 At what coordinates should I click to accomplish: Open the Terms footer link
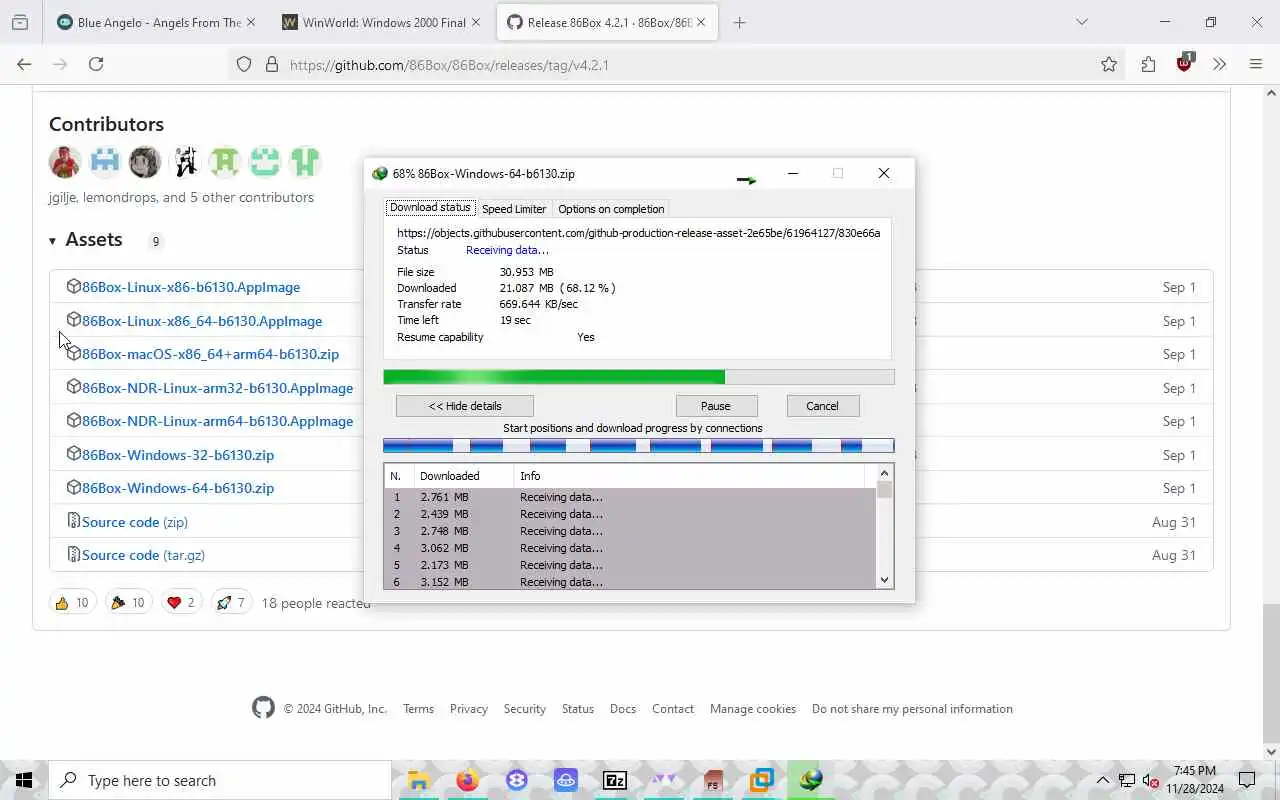[x=419, y=709]
